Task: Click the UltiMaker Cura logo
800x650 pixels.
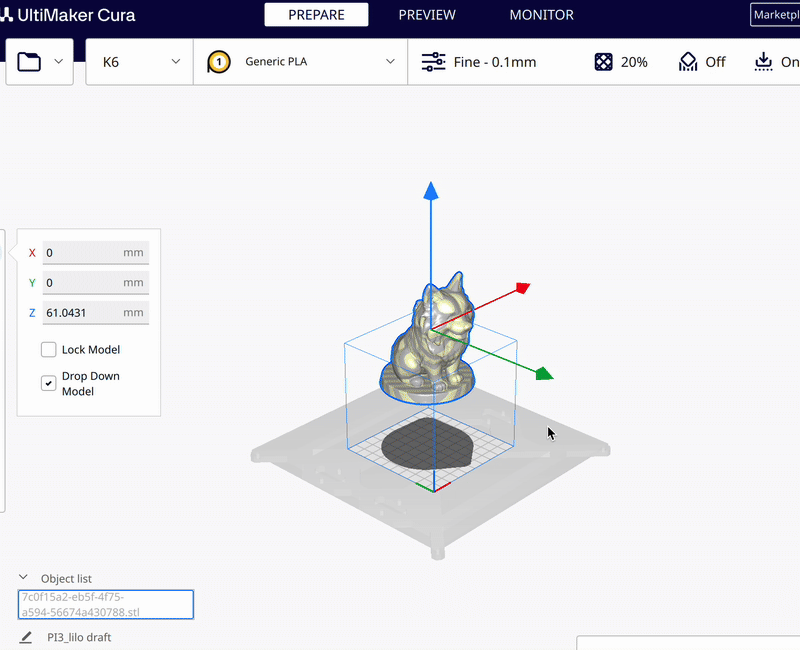Action: pyautogui.click(x=68, y=15)
